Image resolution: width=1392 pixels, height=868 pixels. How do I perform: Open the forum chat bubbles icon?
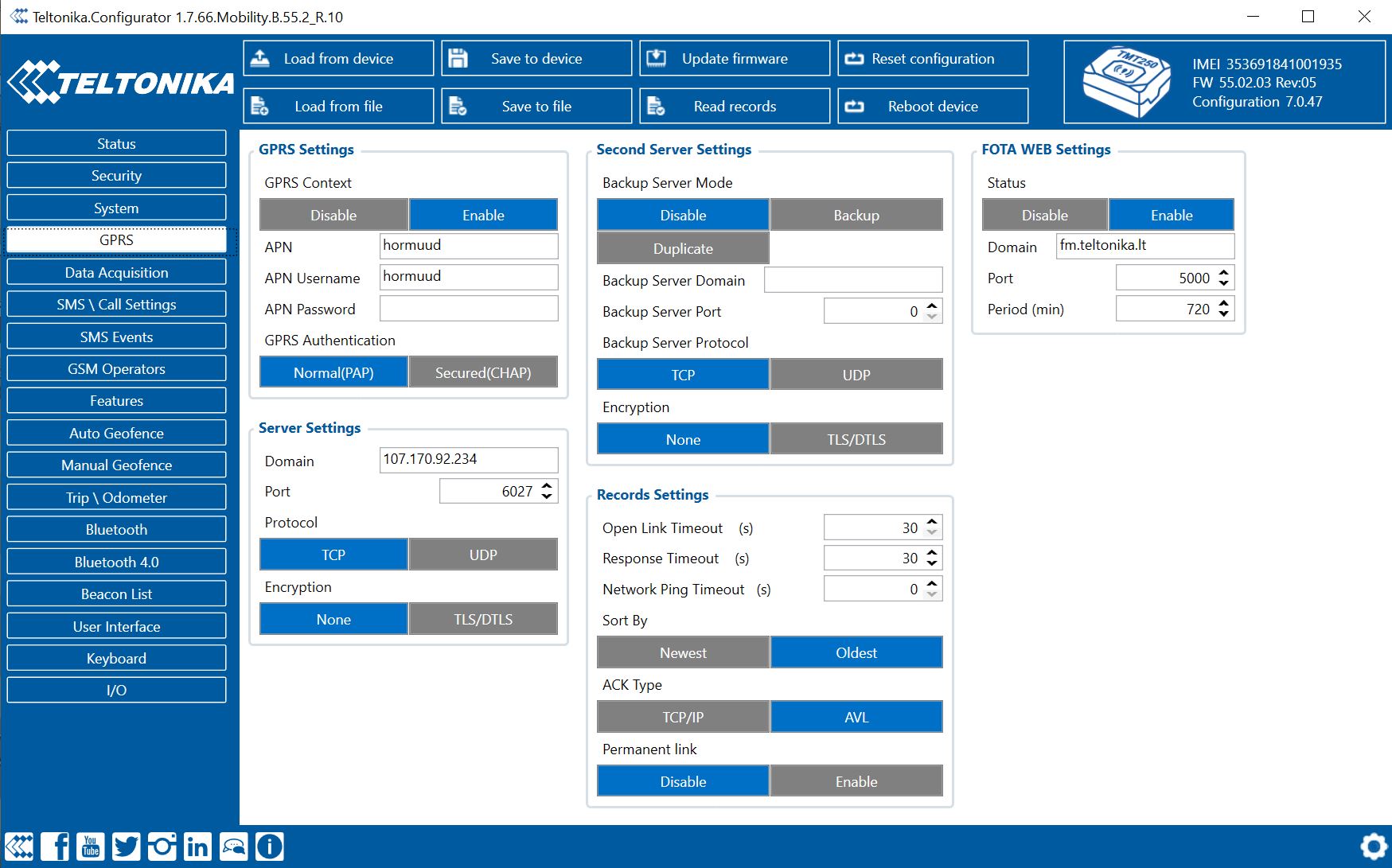(234, 847)
